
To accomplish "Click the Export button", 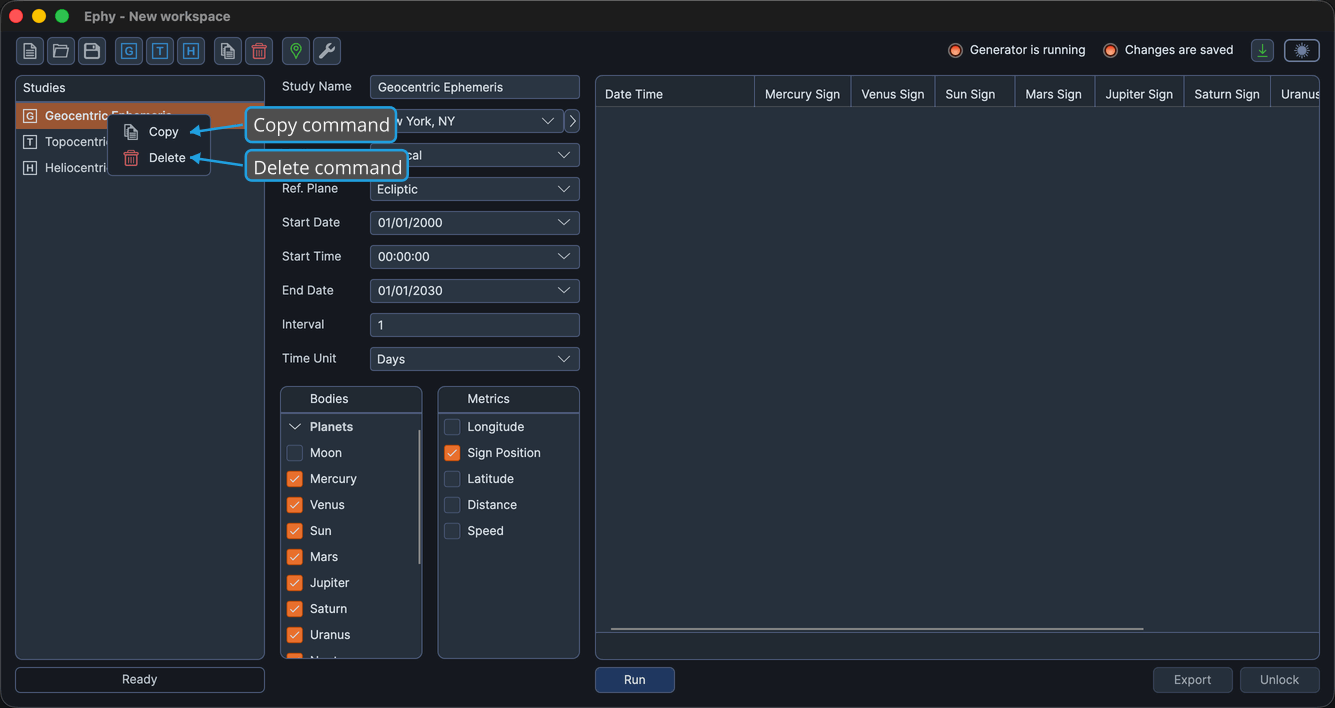I will [1192, 680].
